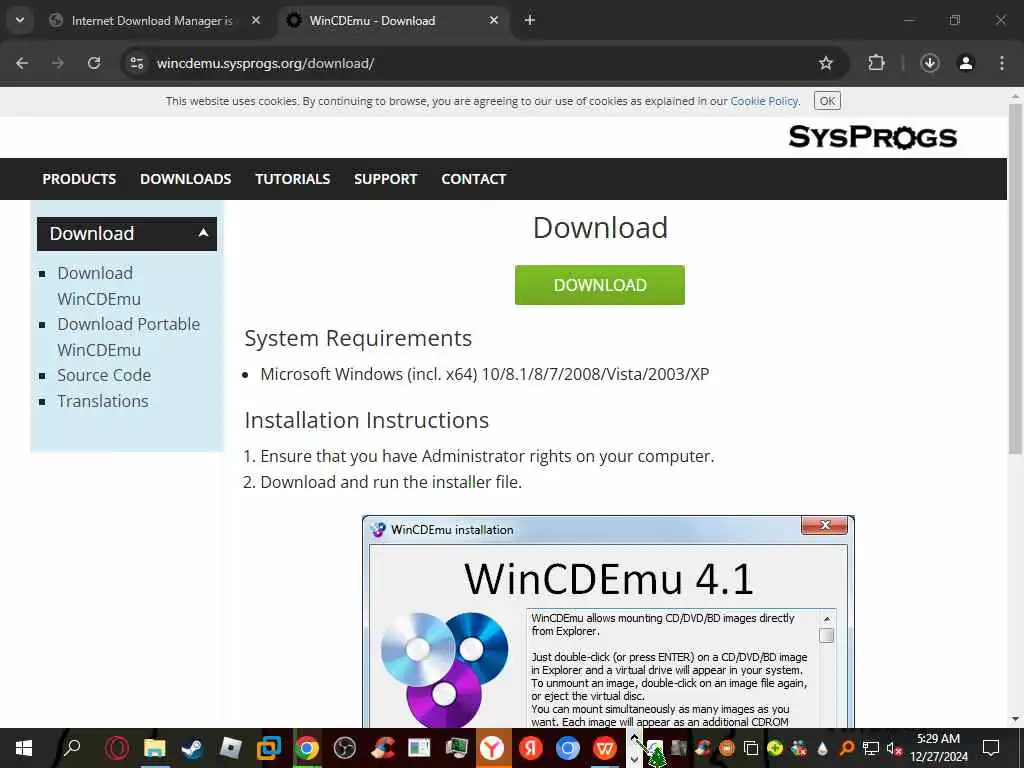Open WPS Office from taskbar
The width and height of the screenshot is (1024, 768).
click(x=605, y=748)
